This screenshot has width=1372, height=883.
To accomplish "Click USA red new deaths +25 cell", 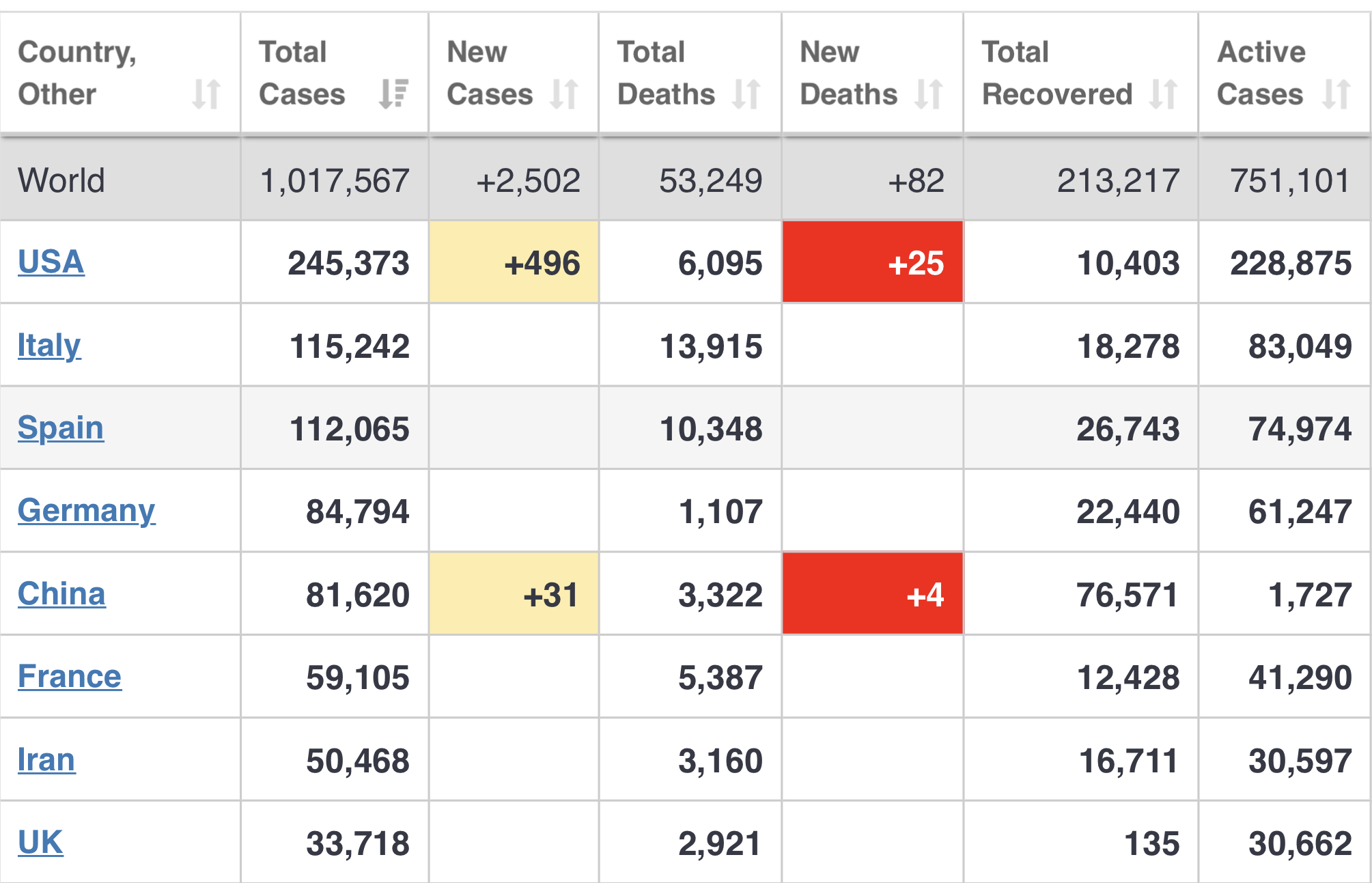I will coord(873,262).
